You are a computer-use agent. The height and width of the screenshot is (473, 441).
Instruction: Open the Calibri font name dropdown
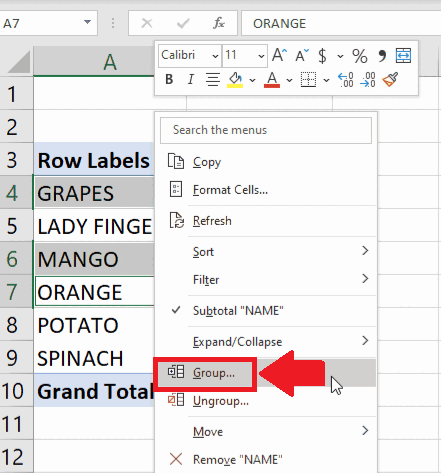tap(215, 56)
